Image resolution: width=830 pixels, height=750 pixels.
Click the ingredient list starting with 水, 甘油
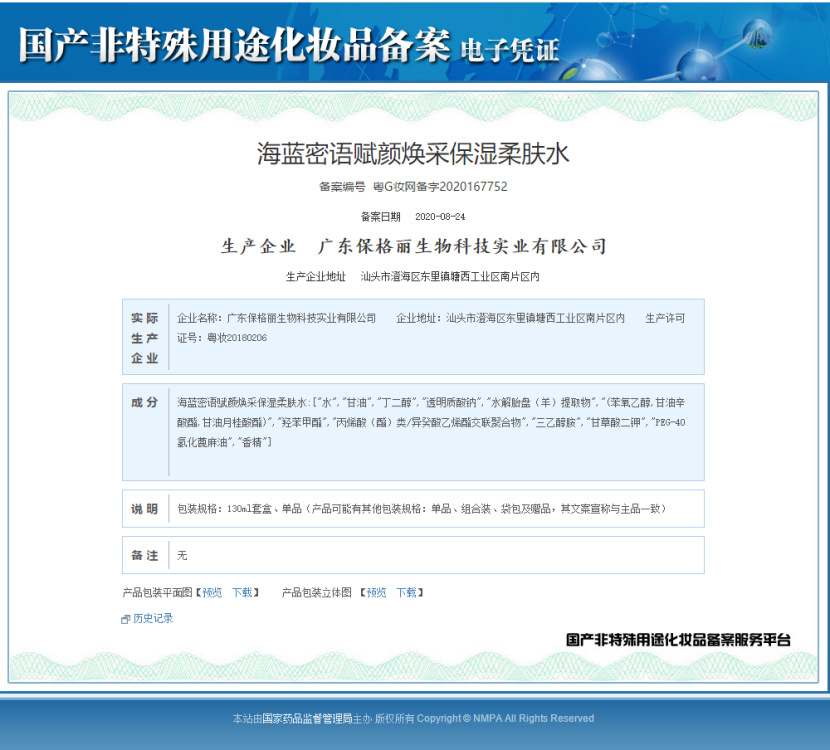(x=431, y=422)
